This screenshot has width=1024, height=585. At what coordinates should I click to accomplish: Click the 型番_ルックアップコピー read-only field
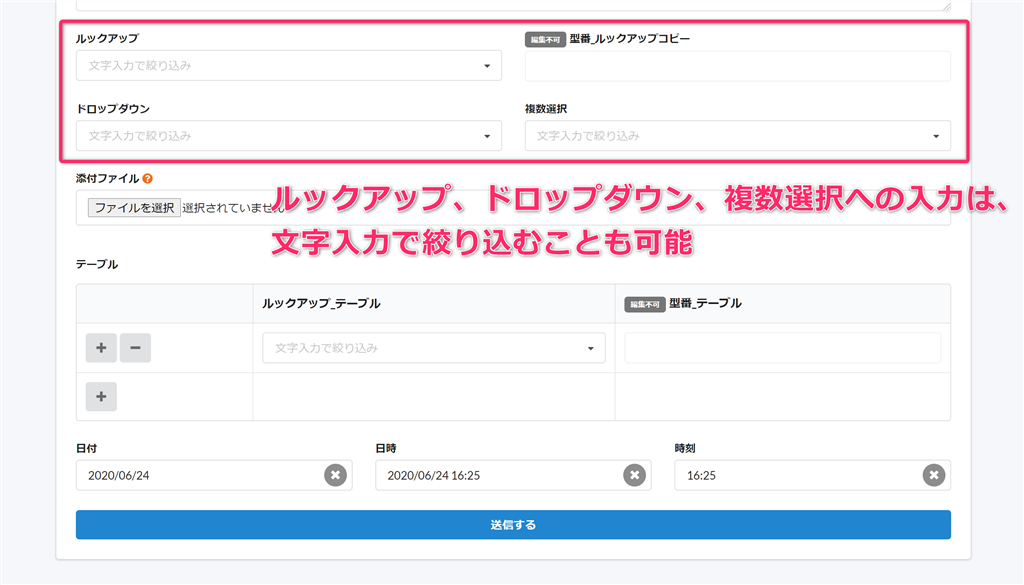pyautogui.click(x=737, y=65)
